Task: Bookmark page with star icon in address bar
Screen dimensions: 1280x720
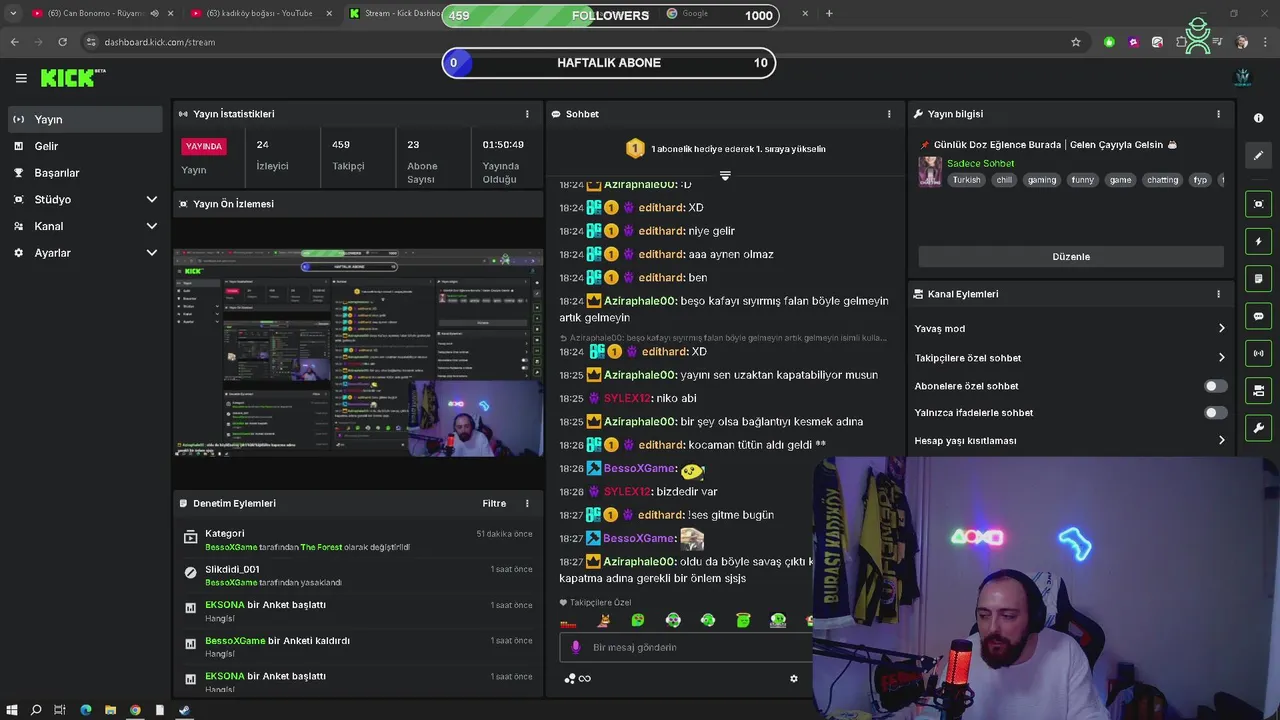Action: coord(1076,42)
